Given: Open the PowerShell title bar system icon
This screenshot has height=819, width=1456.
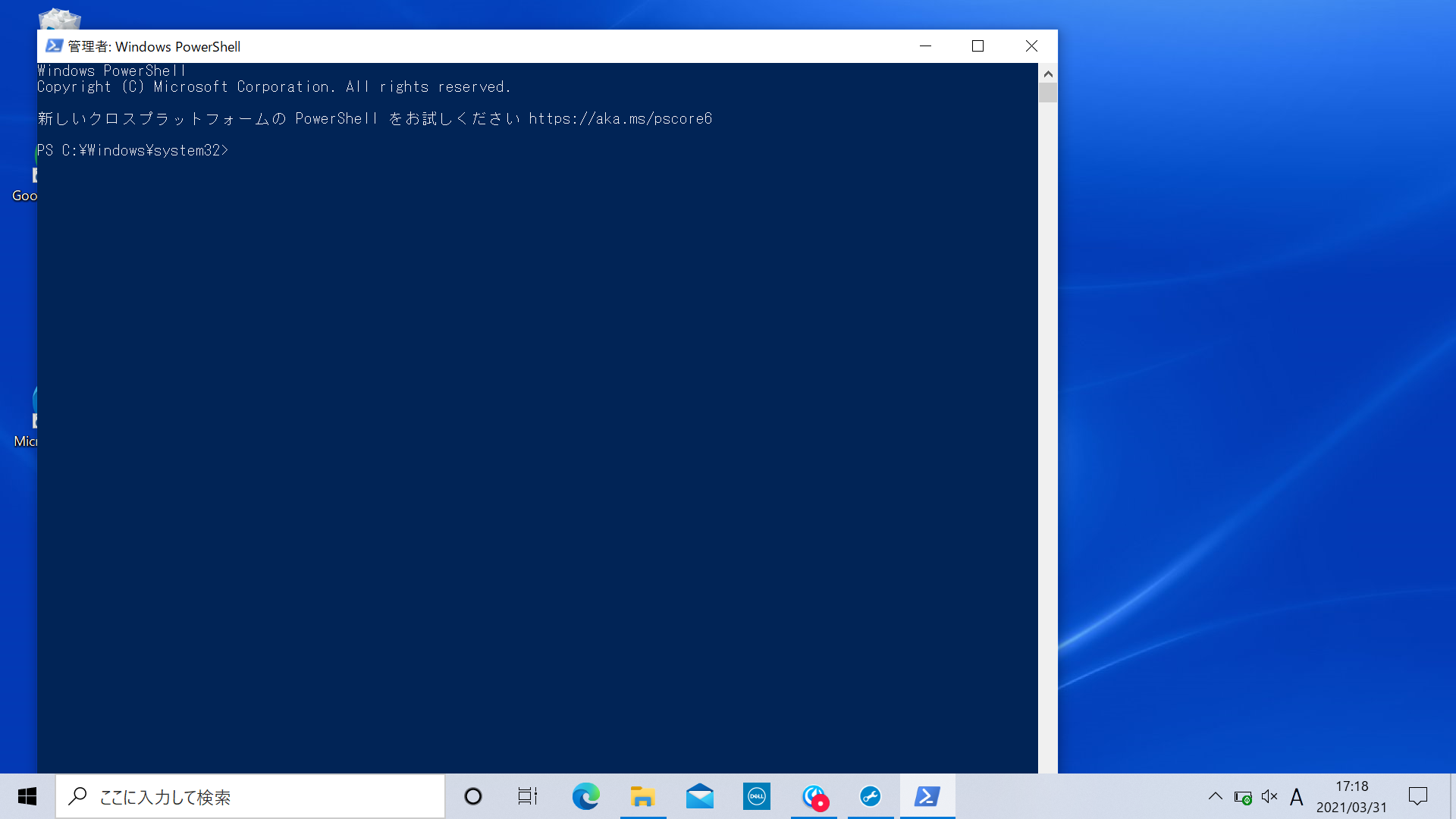Looking at the screenshot, I should tap(54, 46).
